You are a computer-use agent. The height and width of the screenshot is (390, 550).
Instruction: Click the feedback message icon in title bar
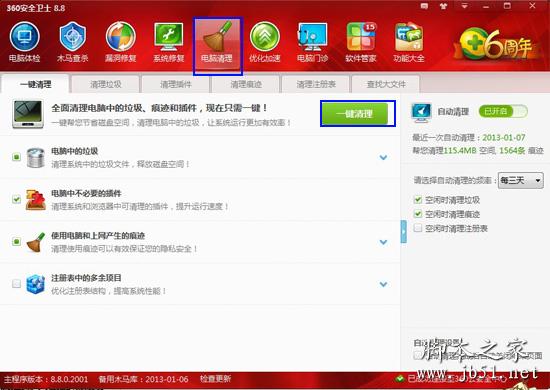click(x=424, y=6)
